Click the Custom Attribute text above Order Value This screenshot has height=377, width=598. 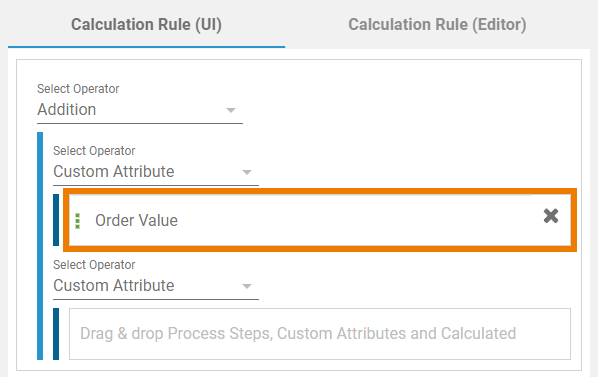point(114,172)
